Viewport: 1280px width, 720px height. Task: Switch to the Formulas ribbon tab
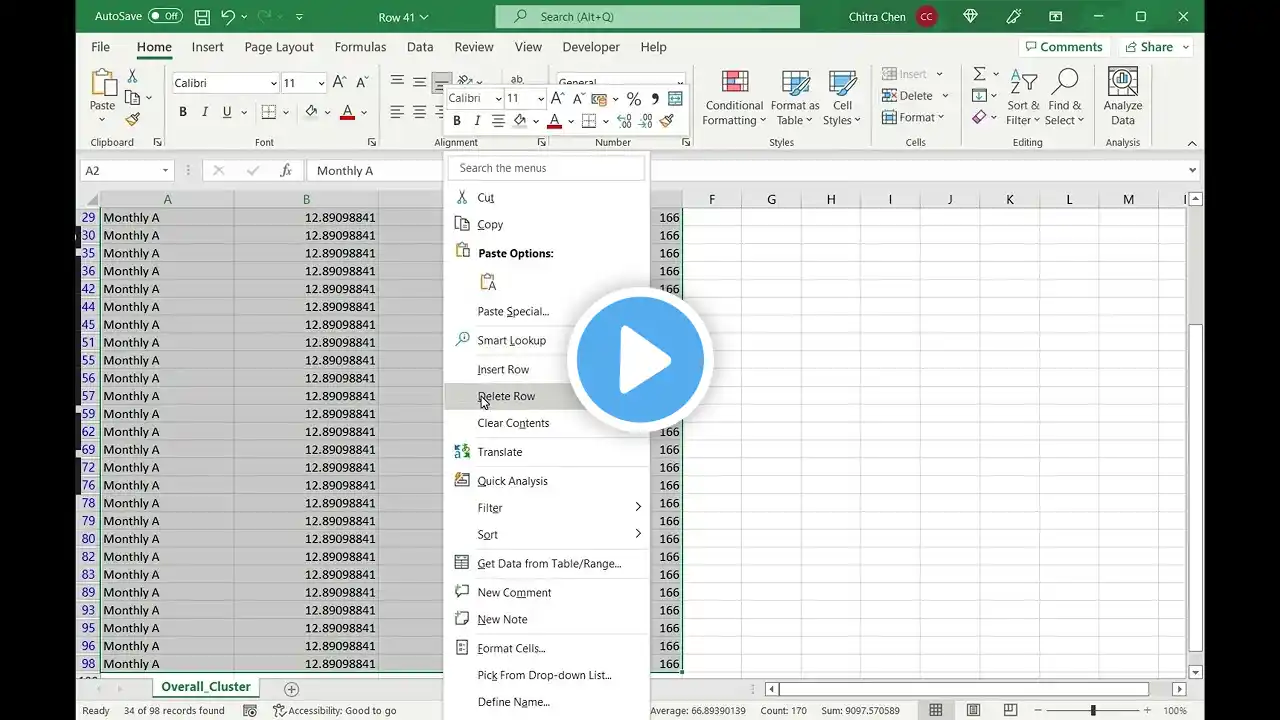[x=360, y=47]
